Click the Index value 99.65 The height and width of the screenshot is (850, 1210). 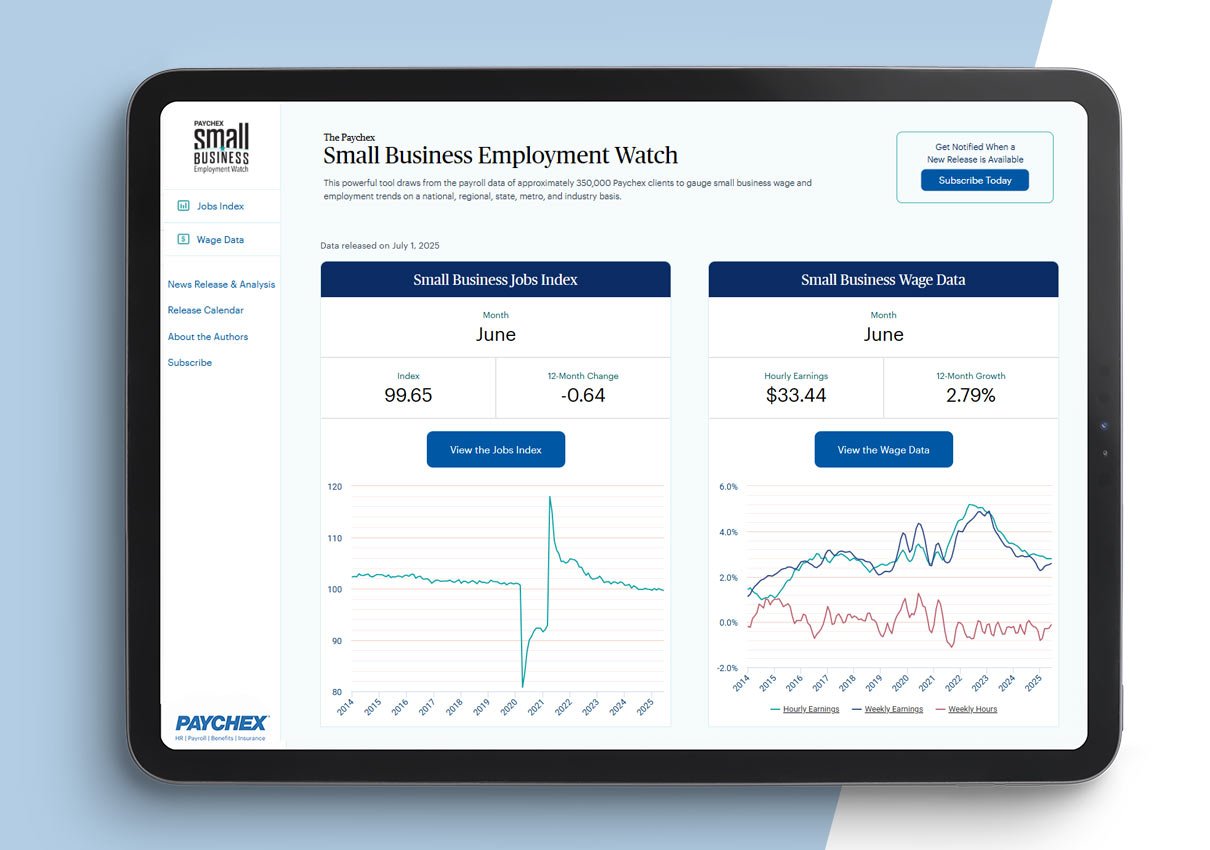[x=408, y=395]
